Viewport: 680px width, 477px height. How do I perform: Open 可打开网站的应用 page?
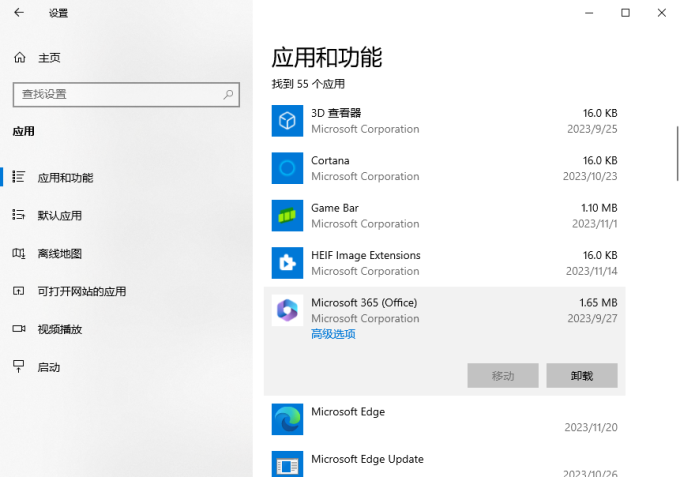pyautogui.click(x=82, y=291)
